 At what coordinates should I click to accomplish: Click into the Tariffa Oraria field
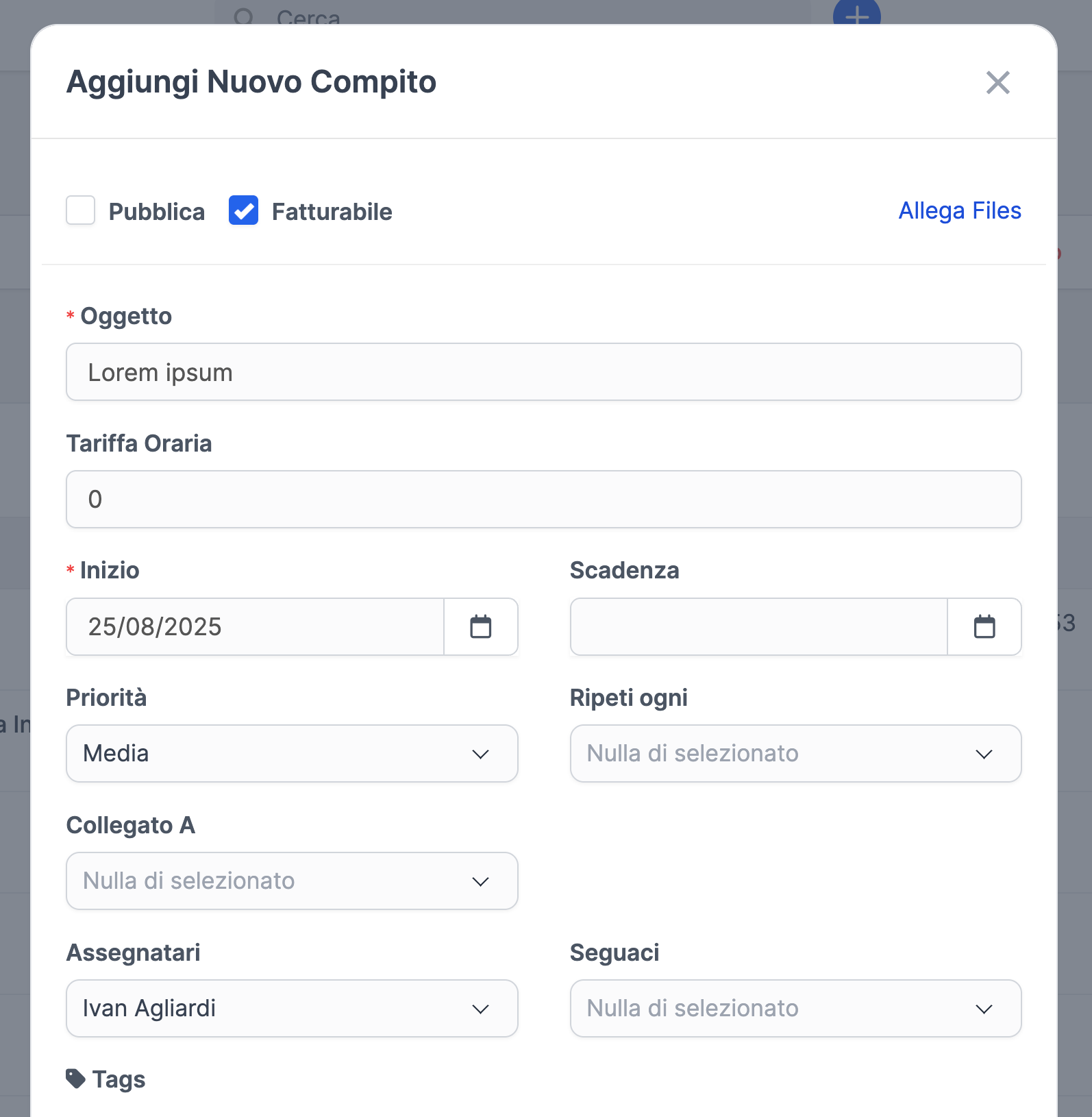pyautogui.click(x=544, y=500)
